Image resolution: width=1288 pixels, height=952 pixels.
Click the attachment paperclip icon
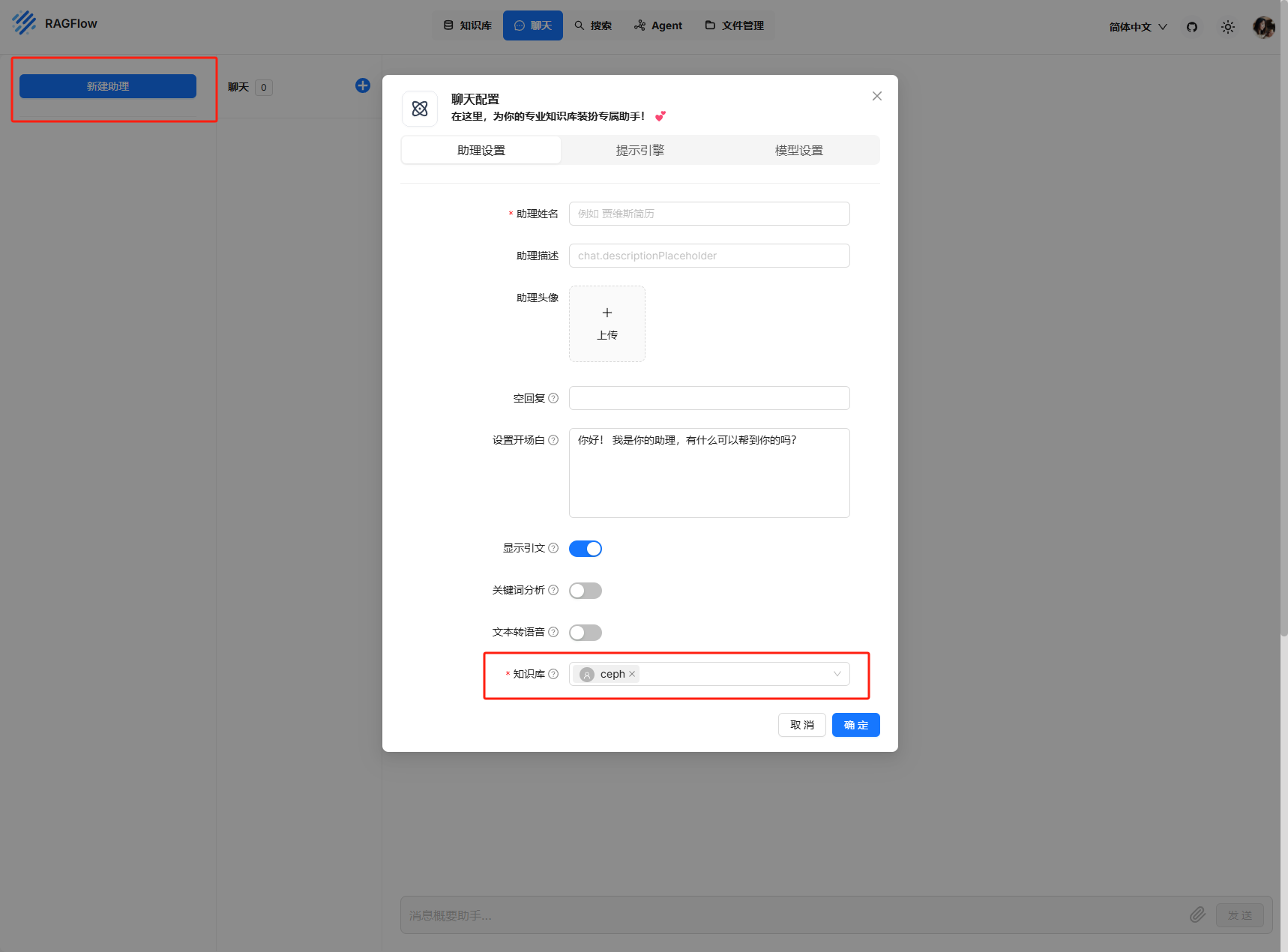1198,915
